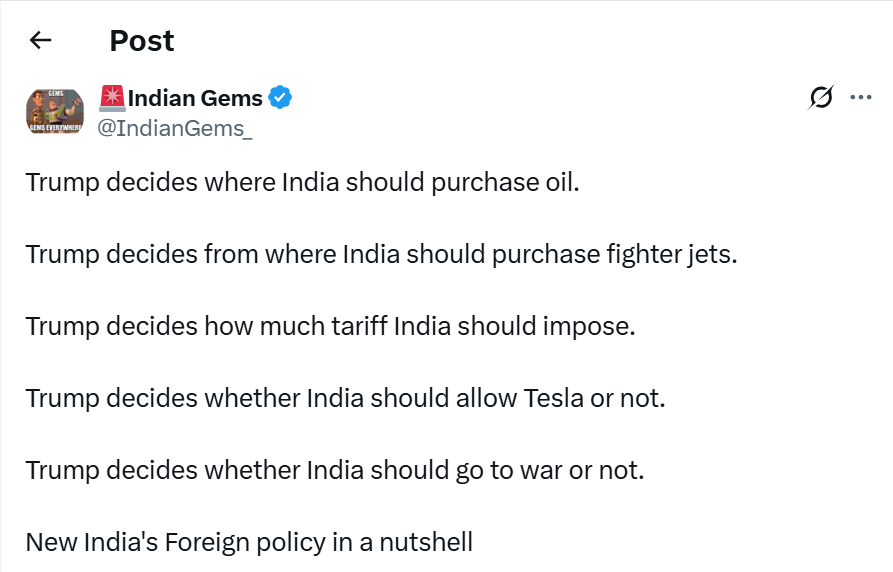Click the word "Tesla" in the post
The image size is (893, 572).
(x=553, y=399)
